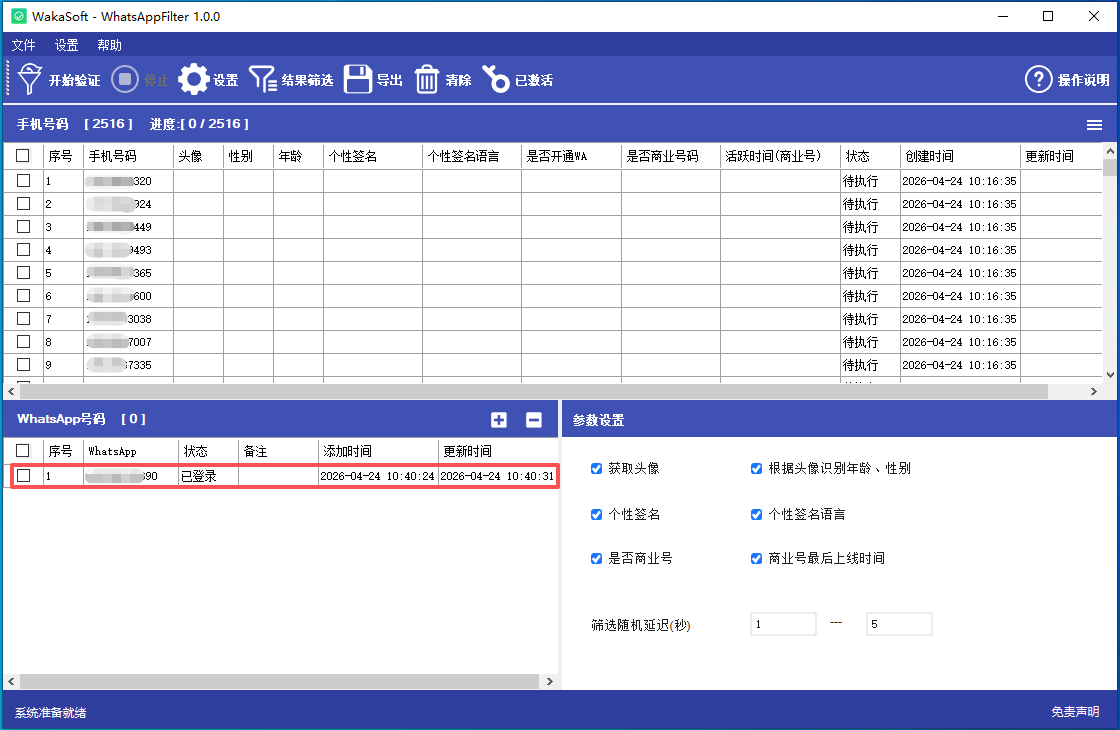Open hamburger menu of 手机号码 panel

(1095, 125)
